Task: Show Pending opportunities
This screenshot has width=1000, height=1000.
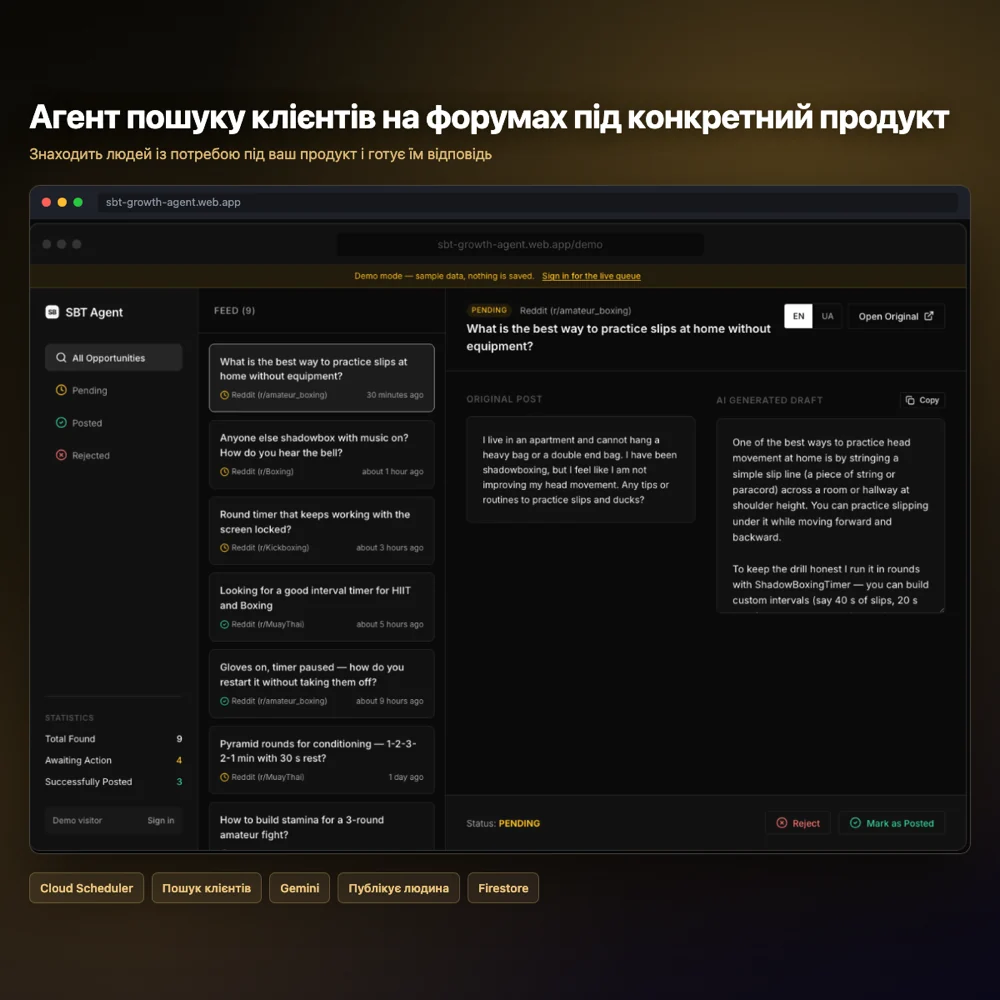Action: point(114,390)
